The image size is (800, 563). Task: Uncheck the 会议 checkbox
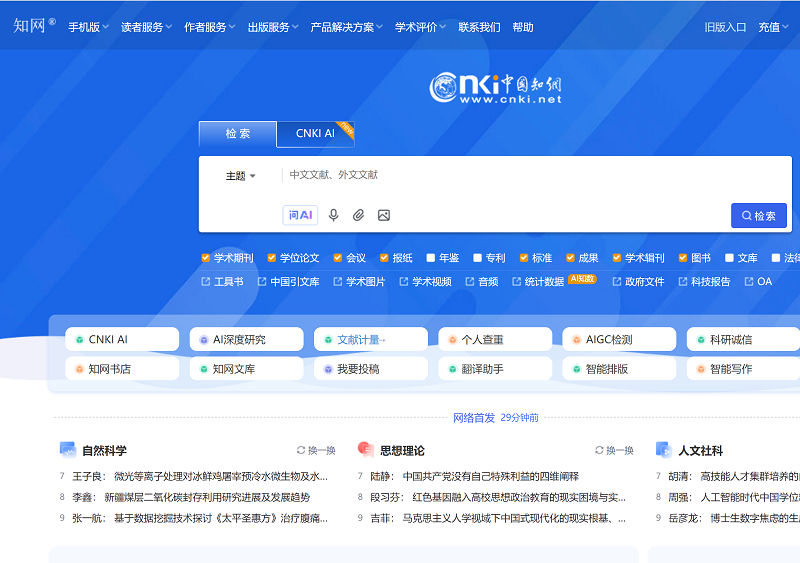(338, 258)
